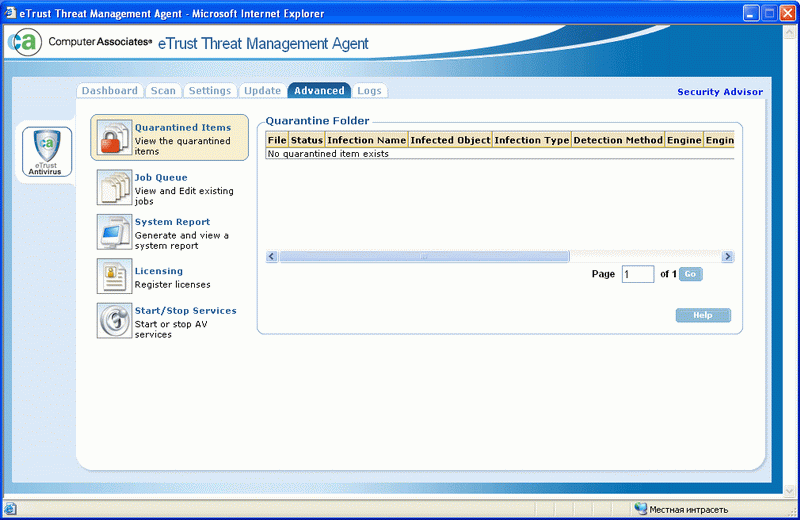
Task: Click the browser vertical scroll down arrow
Action: [789, 491]
